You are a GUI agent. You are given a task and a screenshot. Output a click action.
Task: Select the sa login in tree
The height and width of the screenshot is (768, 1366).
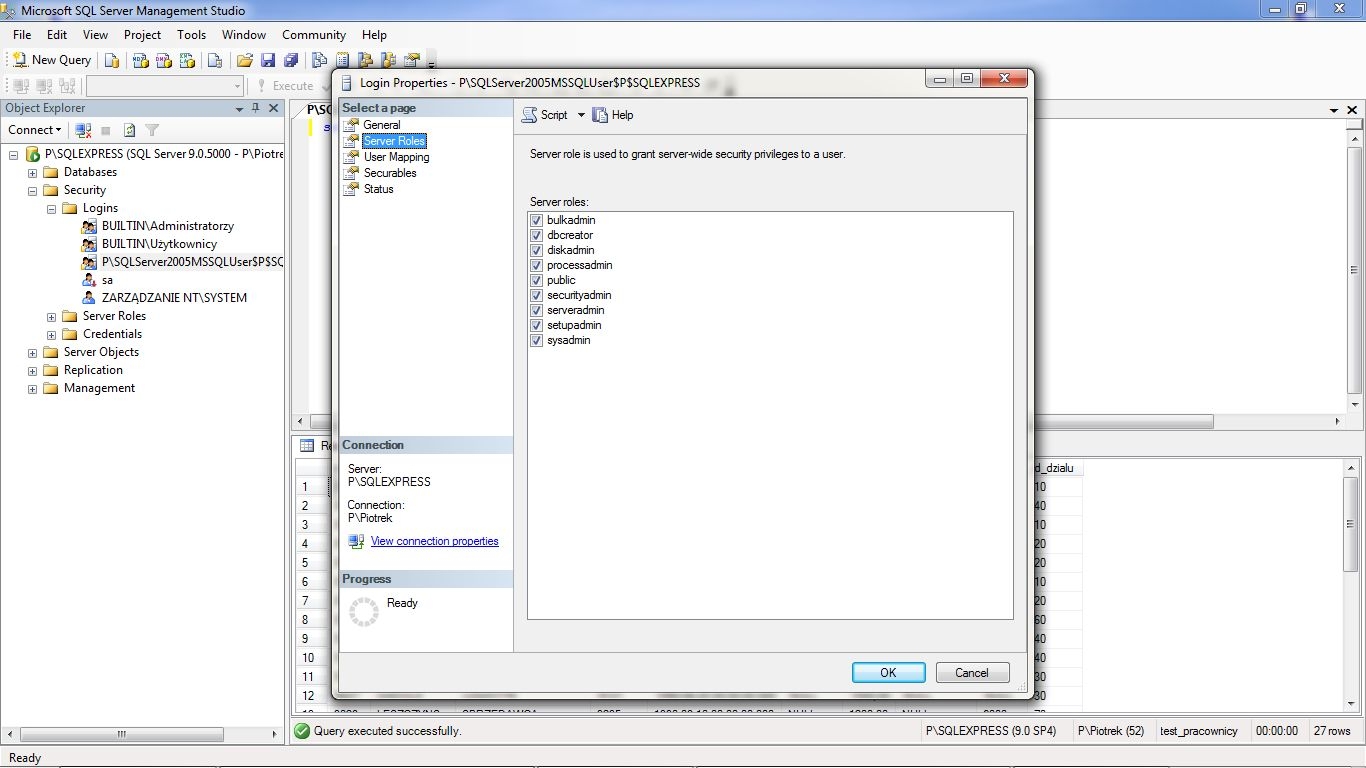point(107,280)
